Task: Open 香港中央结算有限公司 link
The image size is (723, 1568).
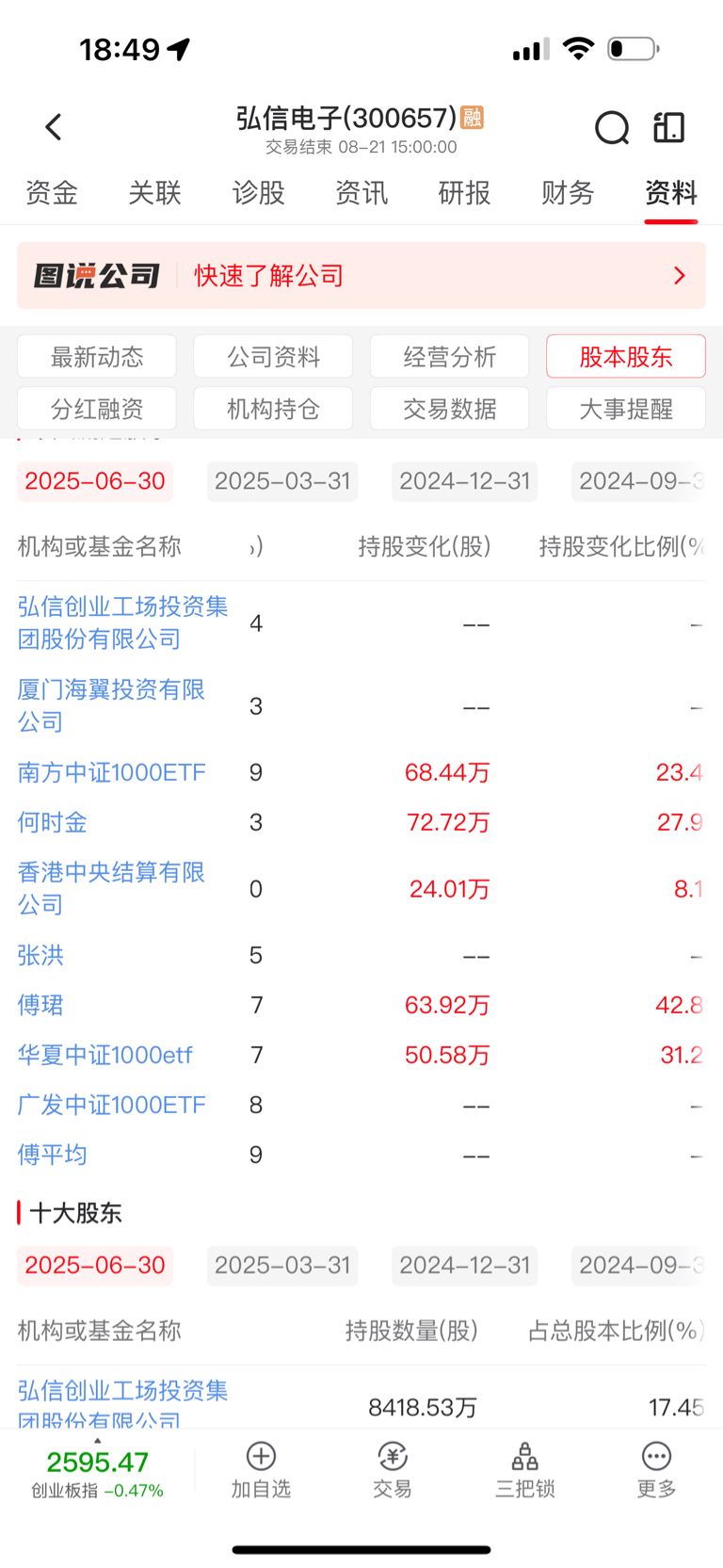Action: pyautogui.click(x=111, y=888)
